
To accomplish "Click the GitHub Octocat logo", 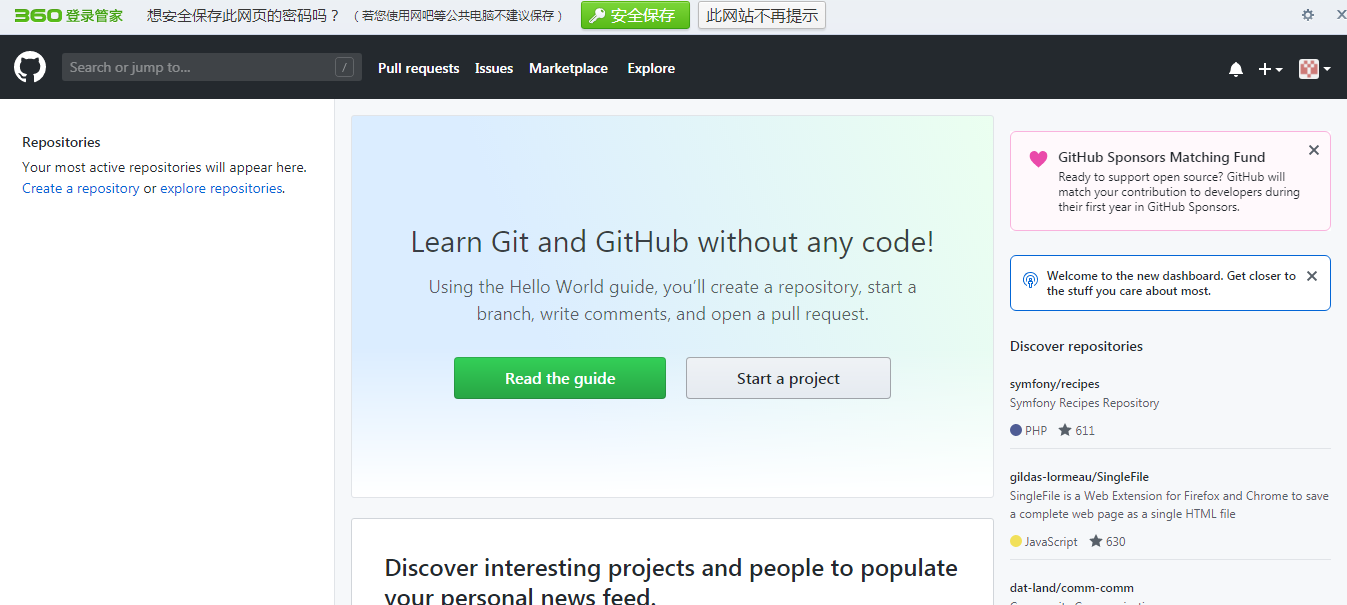I will pyautogui.click(x=30, y=68).
